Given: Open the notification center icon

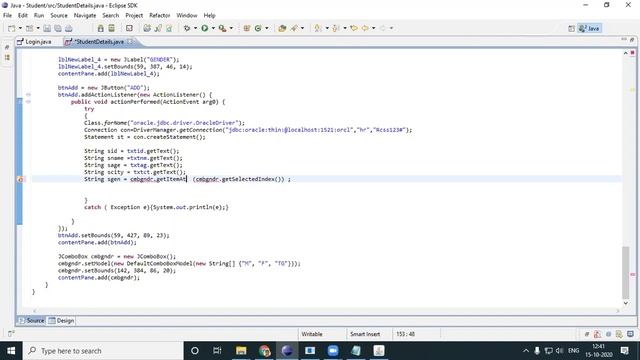Looking at the screenshot, I should point(624,351).
